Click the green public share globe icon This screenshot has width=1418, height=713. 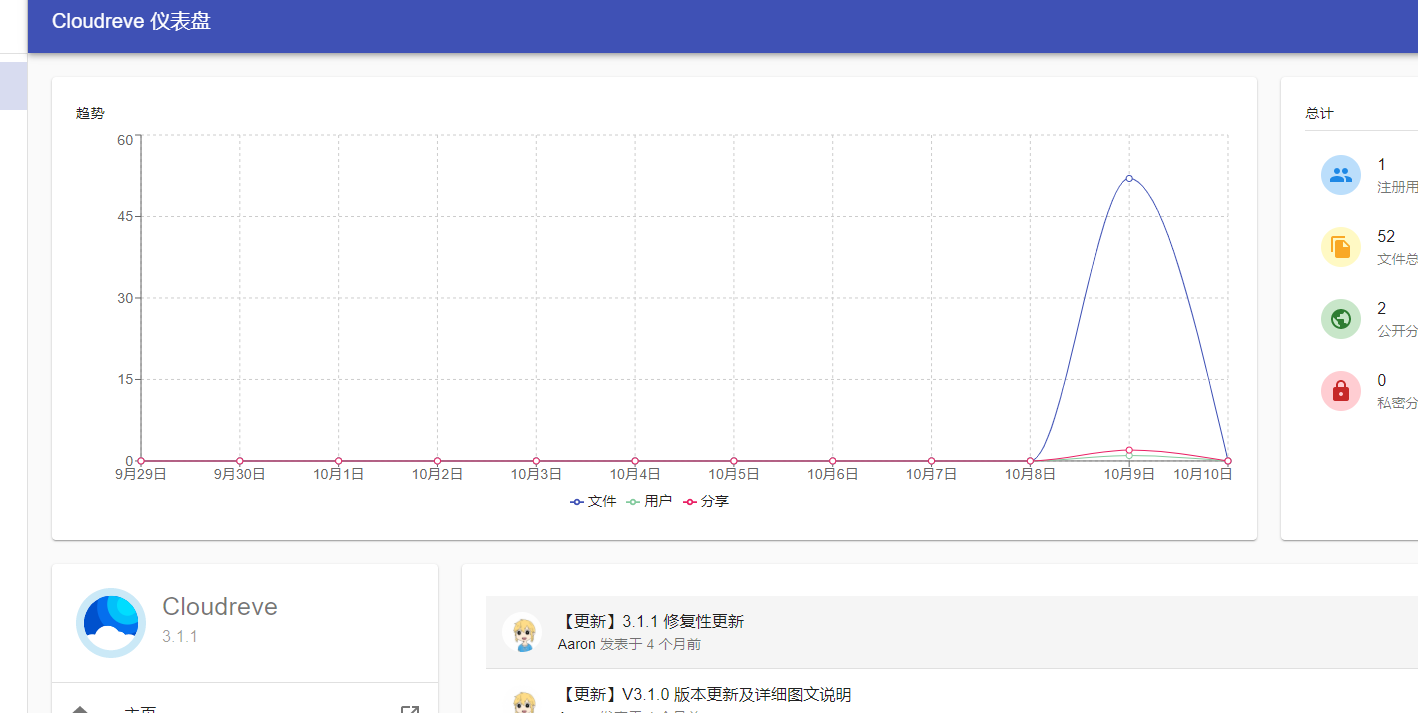click(x=1340, y=319)
